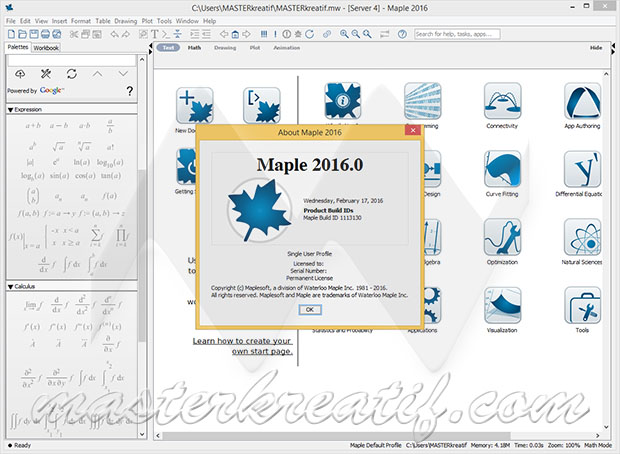Go back with the left arrow toolbar icon

224,34
